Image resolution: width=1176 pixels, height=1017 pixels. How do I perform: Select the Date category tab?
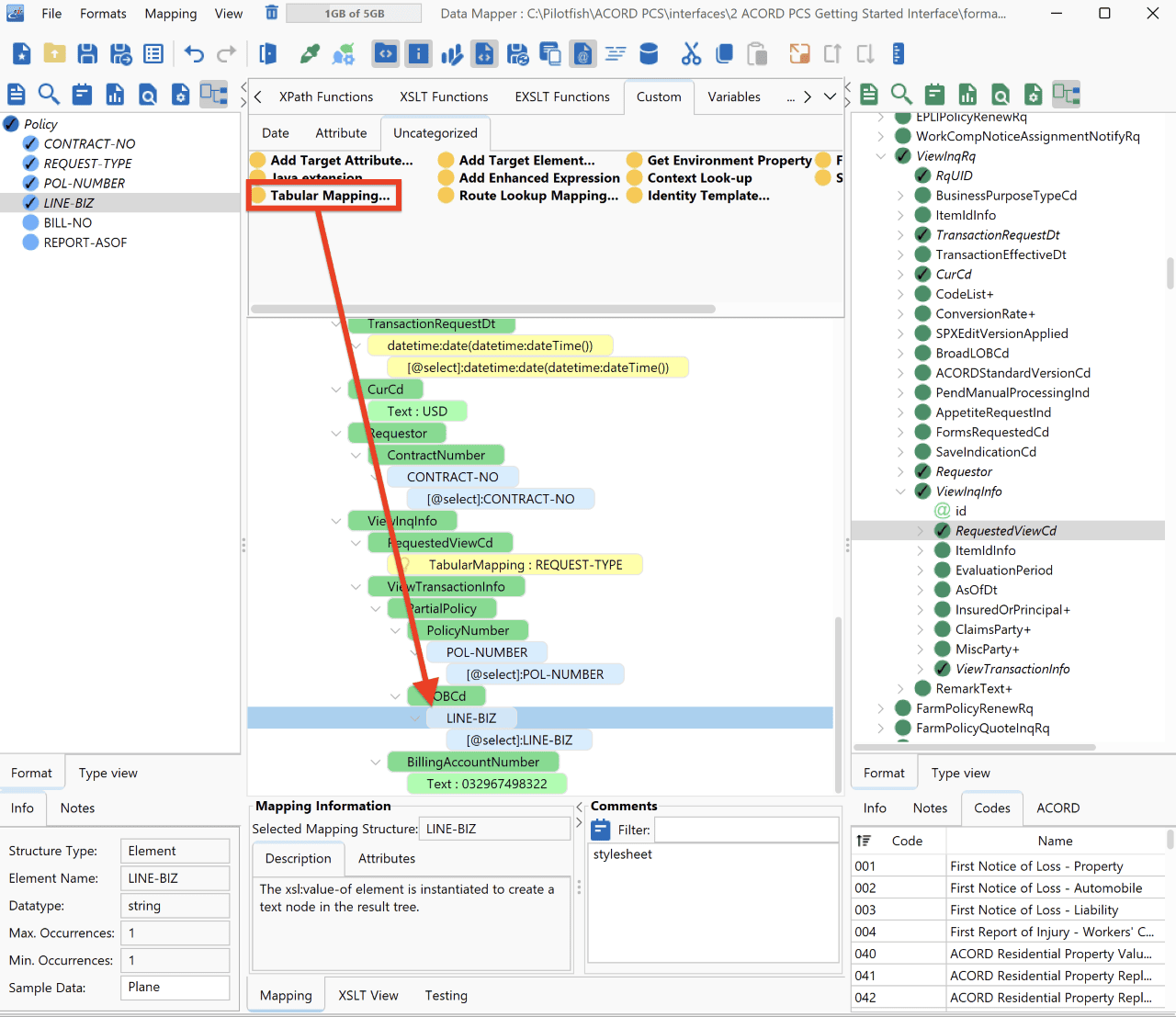tap(276, 133)
